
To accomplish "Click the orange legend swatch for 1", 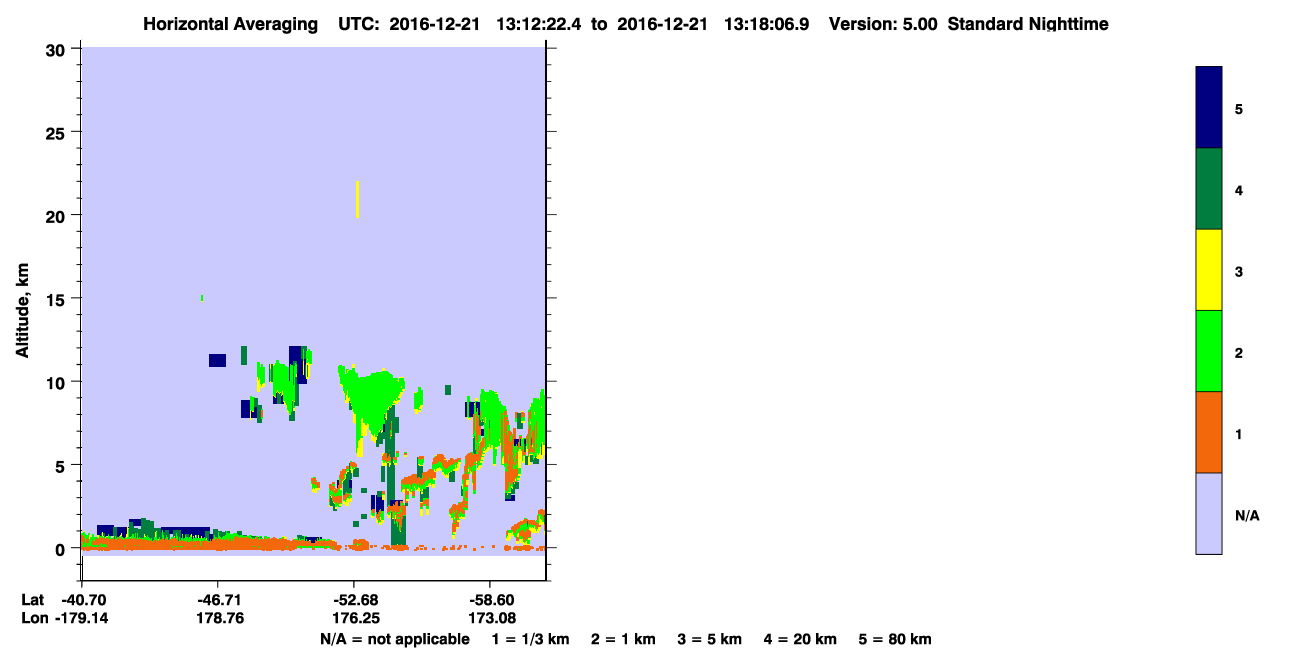I will point(1209,432).
